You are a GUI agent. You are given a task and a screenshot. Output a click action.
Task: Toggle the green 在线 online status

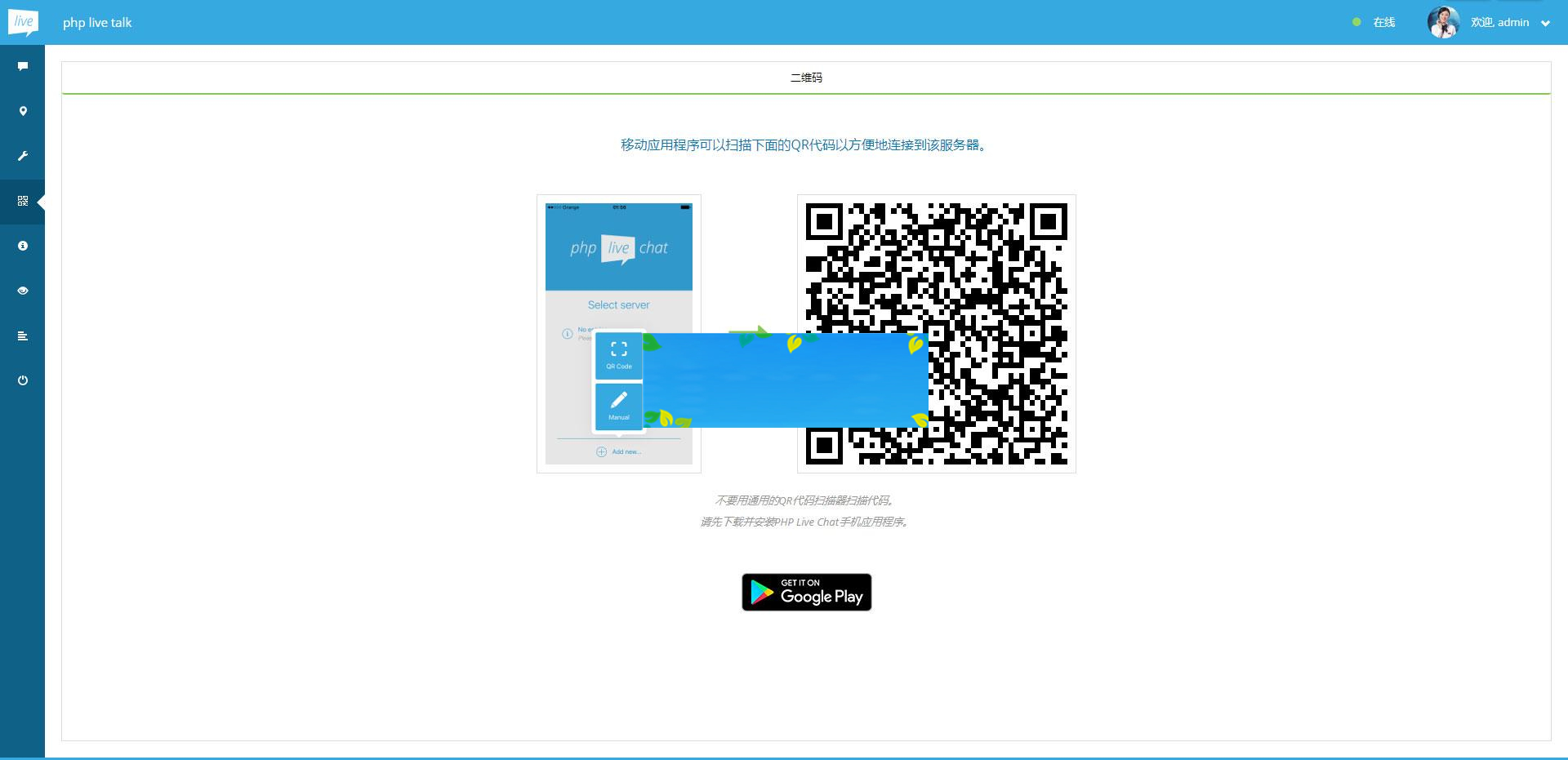1374,22
